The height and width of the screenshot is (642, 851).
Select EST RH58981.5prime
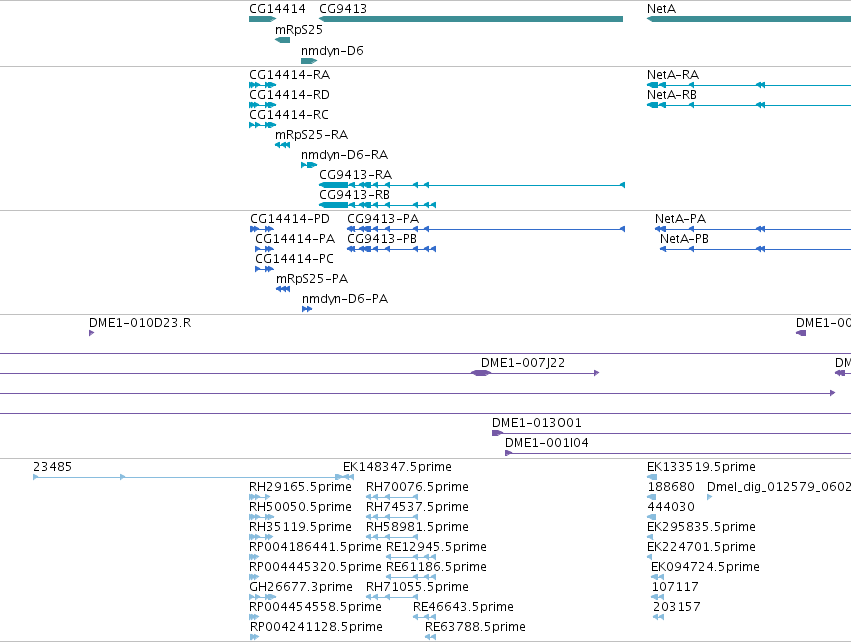pyautogui.click(x=417, y=527)
